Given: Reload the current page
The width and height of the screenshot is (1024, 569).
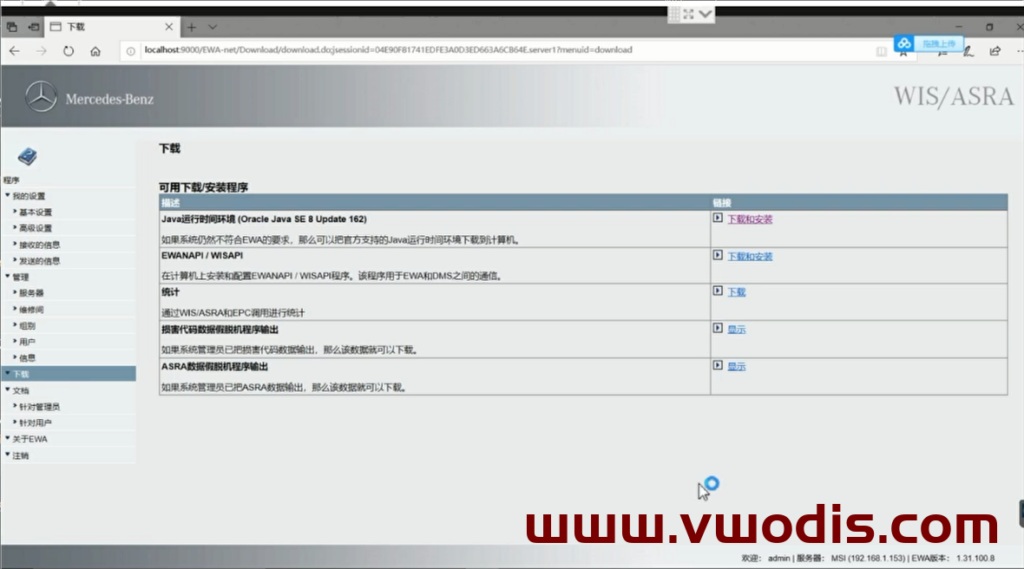Looking at the screenshot, I should point(69,51).
